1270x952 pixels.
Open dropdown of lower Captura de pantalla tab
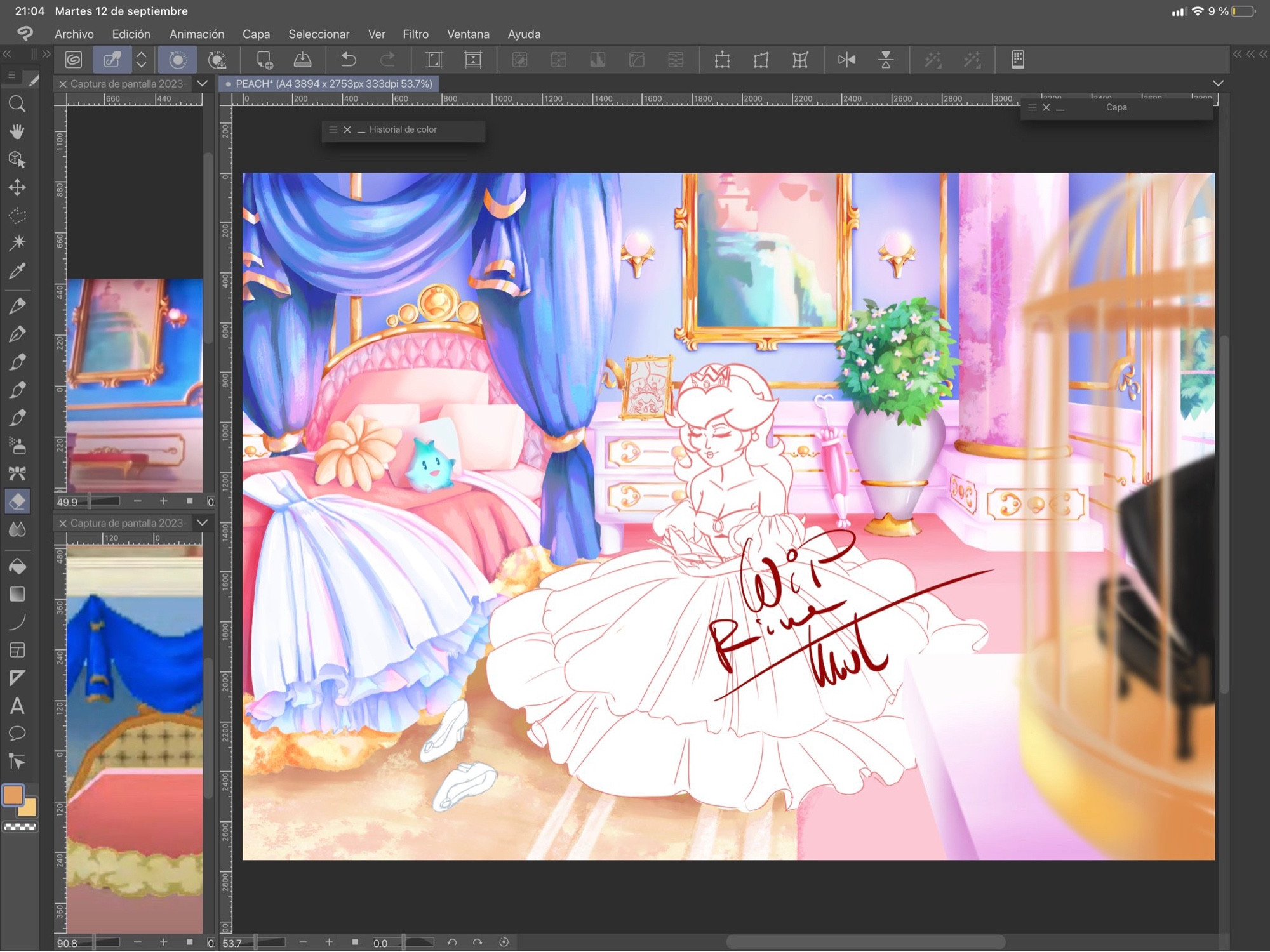(202, 522)
